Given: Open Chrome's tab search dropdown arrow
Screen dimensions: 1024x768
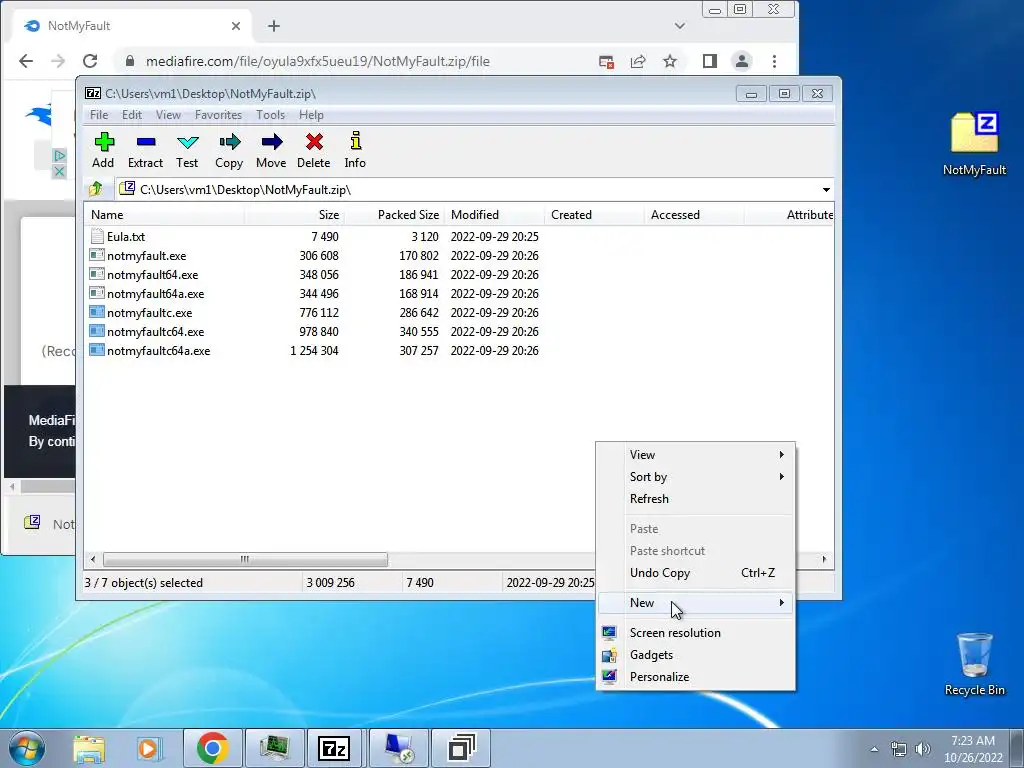Looking at the screenshot, I should 680,26.
